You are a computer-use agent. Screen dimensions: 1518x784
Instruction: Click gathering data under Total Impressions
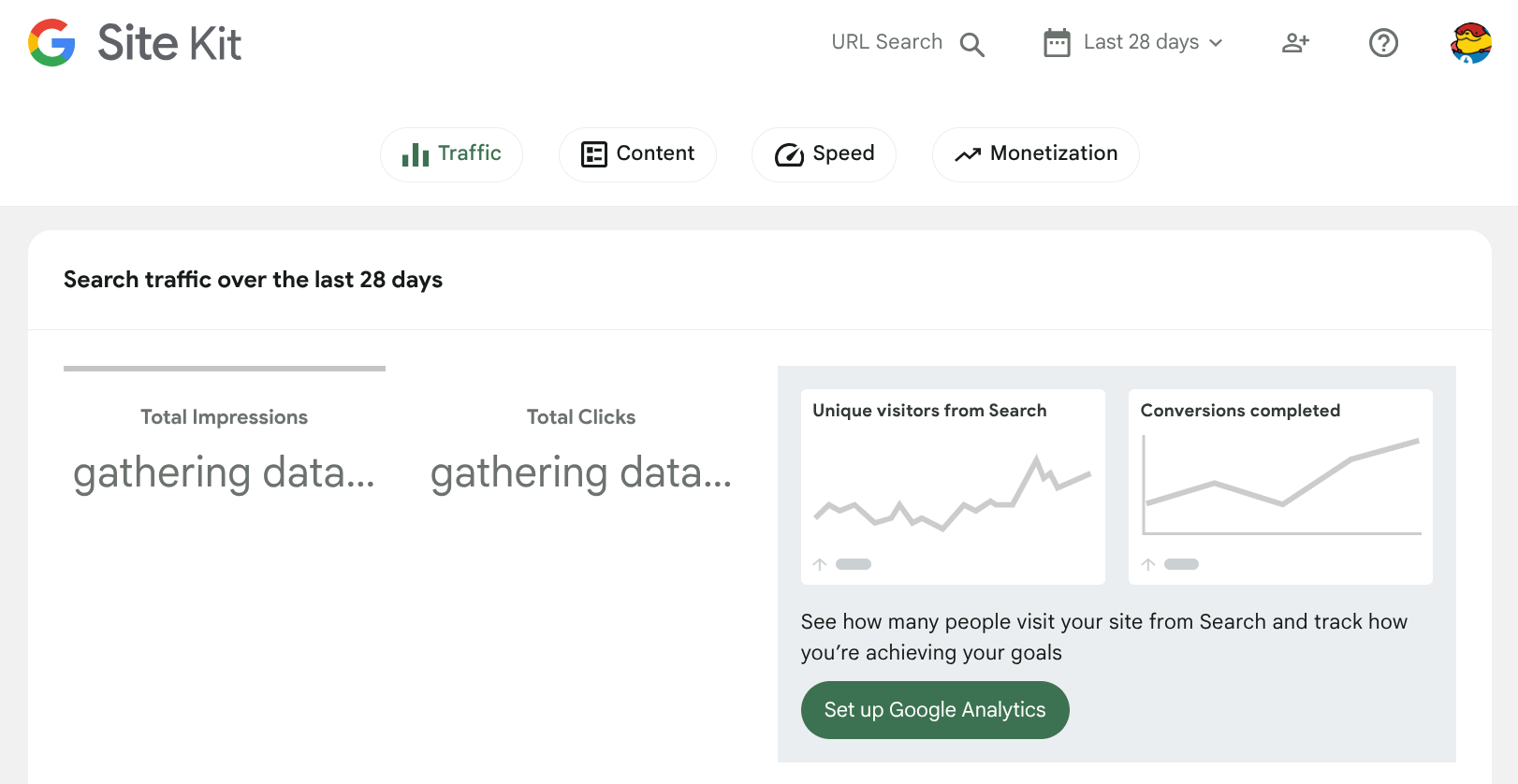(x=225, y=473)
